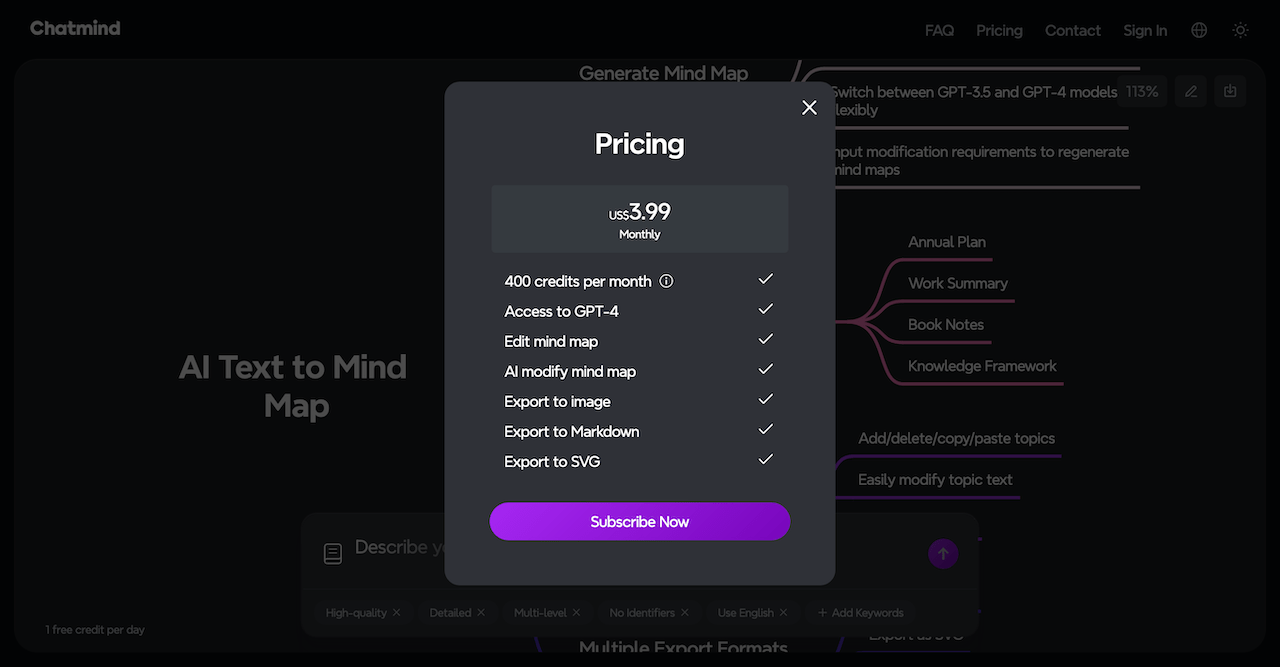Select Contact in the top navigation
This screenshot has width=1280, height=667.
(x=1072, y=30)
